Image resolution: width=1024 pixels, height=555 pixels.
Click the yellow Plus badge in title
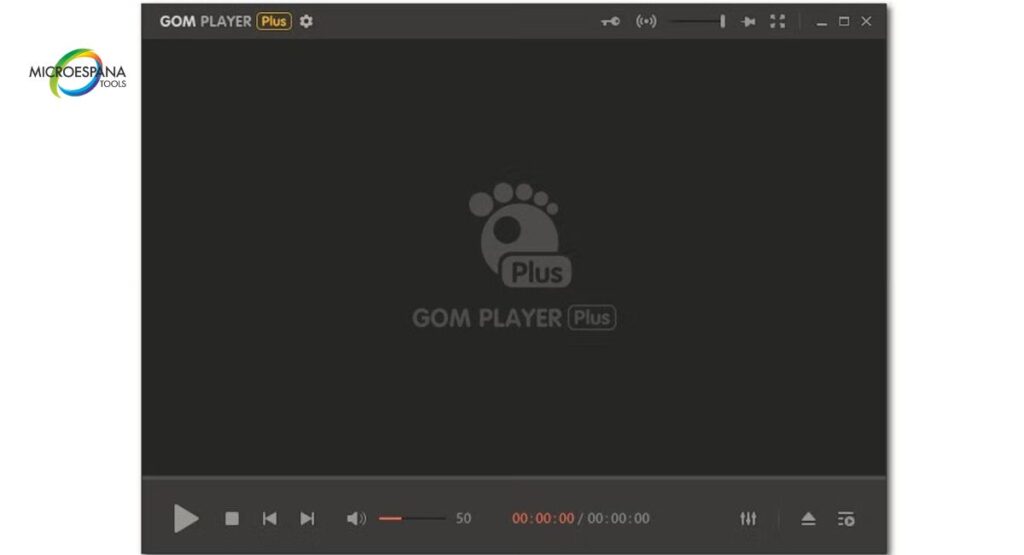(x=274, y=21)
